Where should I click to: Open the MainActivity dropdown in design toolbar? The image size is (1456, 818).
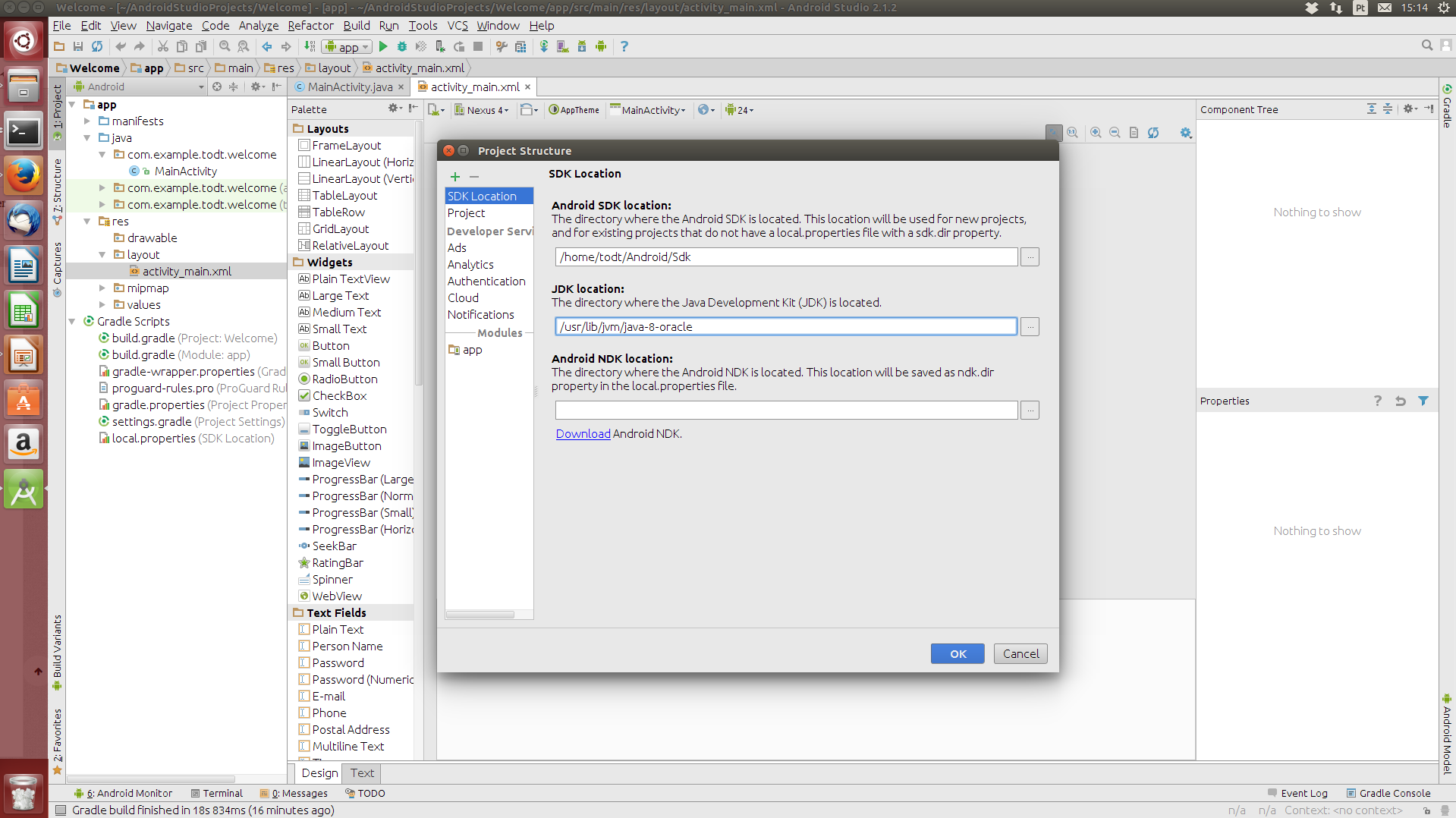647,110
